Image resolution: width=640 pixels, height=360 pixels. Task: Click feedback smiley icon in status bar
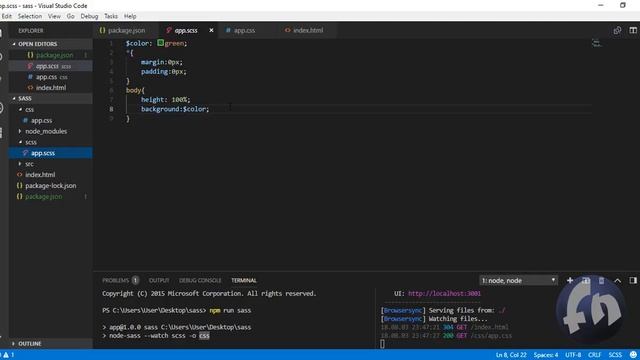pyautogui.click(x=633, y=355)
